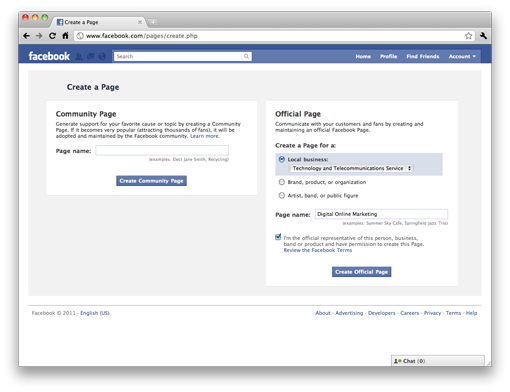Close the Create a Page tab
Image resolution: width=510 pixels, height=392 pixels.
click(x=140, y=22)
